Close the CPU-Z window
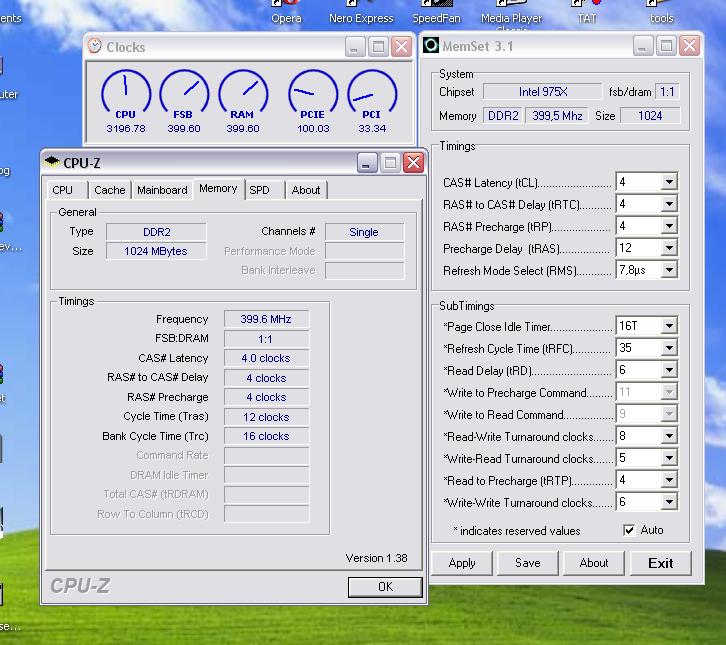Image resolution: width=726 pixels, height=645 pixels. [413, 163]
